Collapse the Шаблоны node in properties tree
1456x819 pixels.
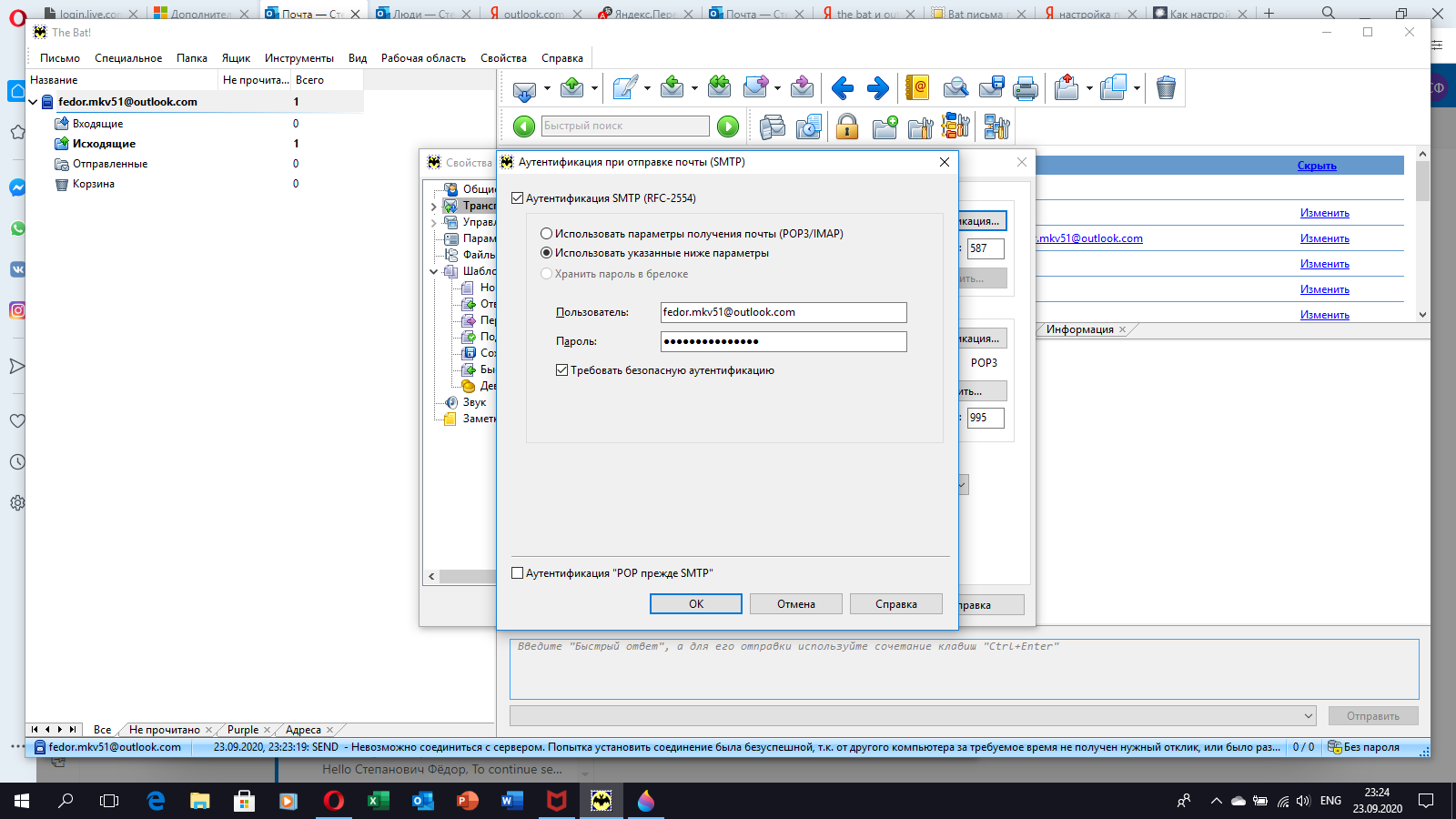click(434, 271)
